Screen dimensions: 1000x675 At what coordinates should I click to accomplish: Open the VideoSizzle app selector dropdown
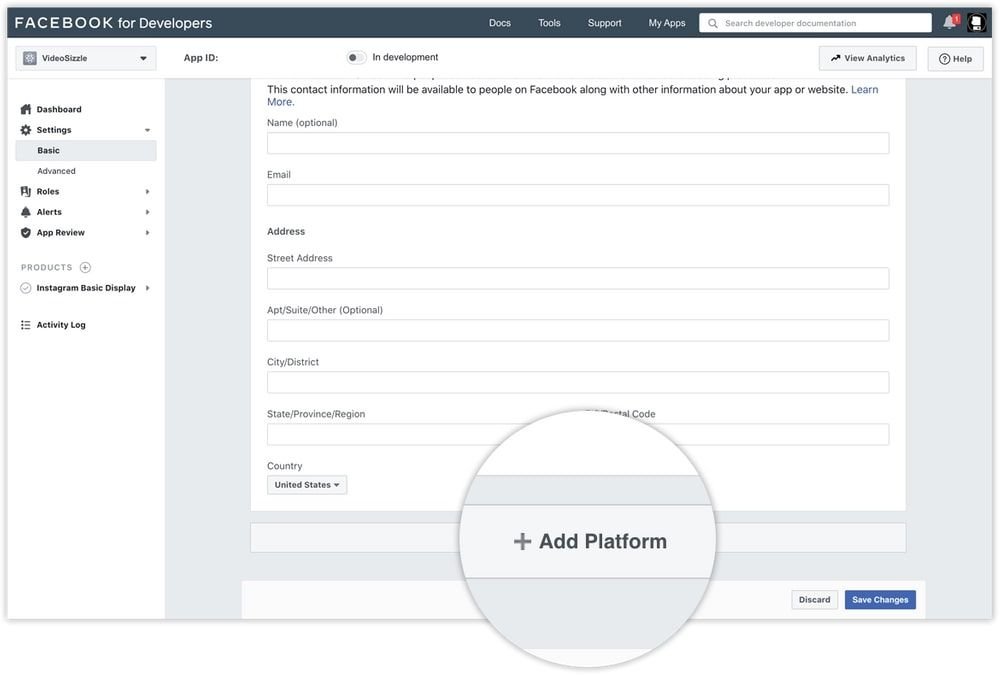[85, 58]
